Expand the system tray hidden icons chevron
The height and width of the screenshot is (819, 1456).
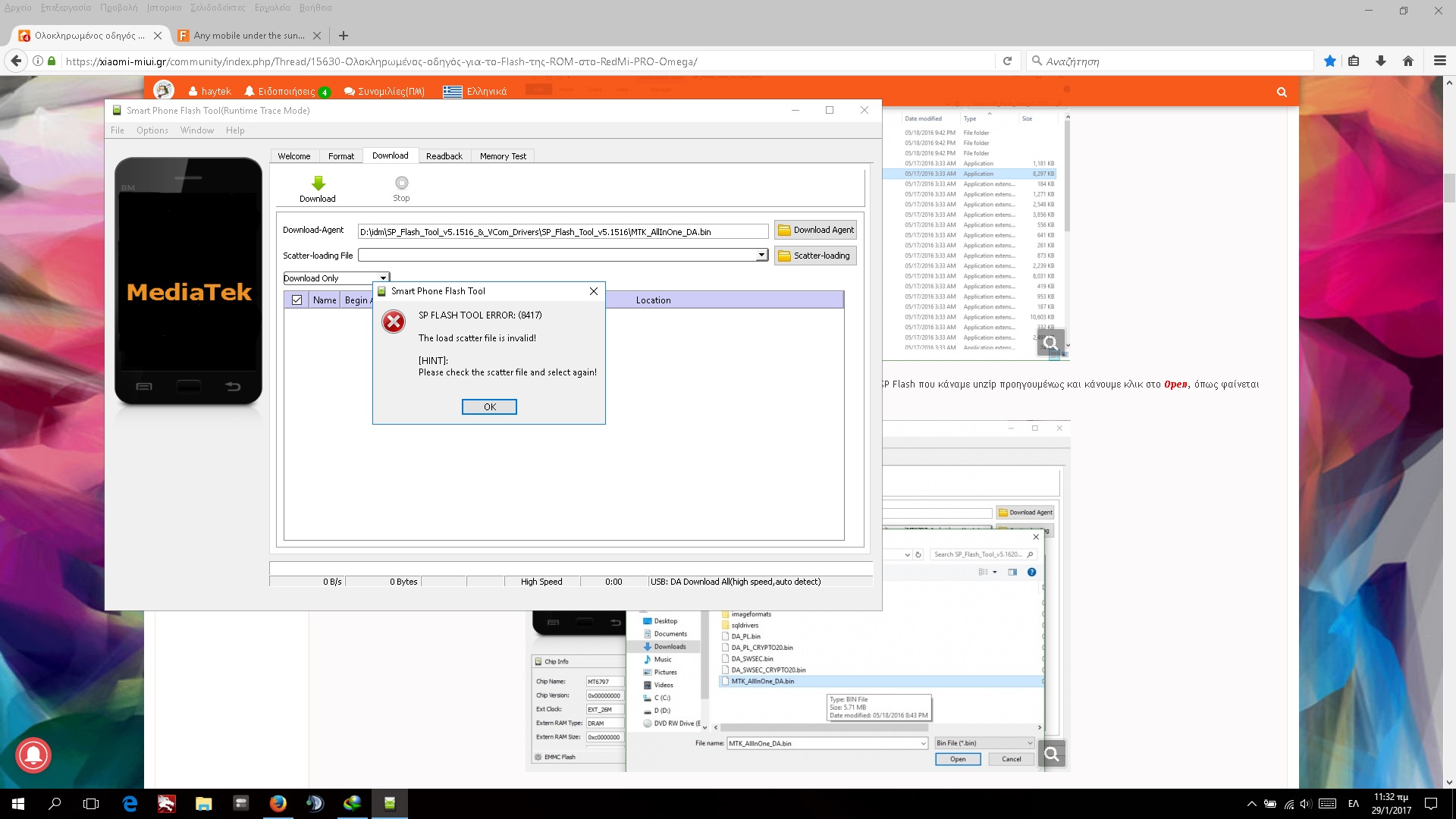pos(1251,804)
